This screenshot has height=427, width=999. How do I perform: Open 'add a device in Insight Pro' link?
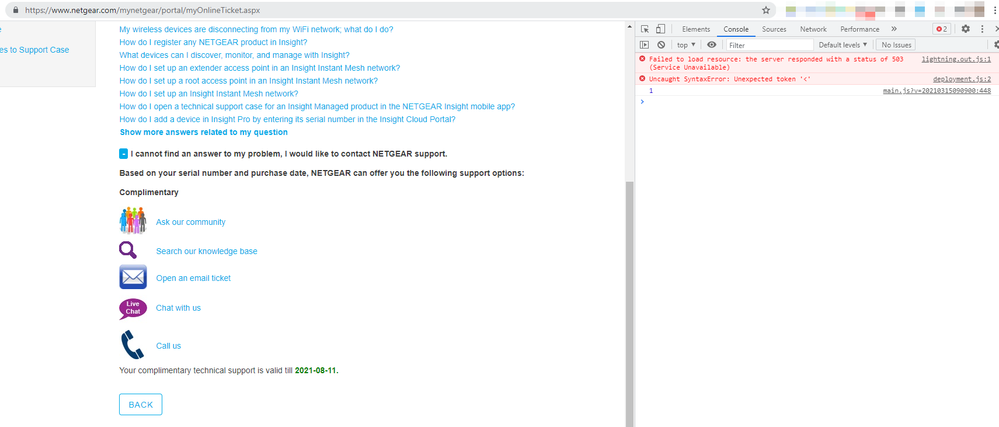pyautogui.click(x=287, y=119)
